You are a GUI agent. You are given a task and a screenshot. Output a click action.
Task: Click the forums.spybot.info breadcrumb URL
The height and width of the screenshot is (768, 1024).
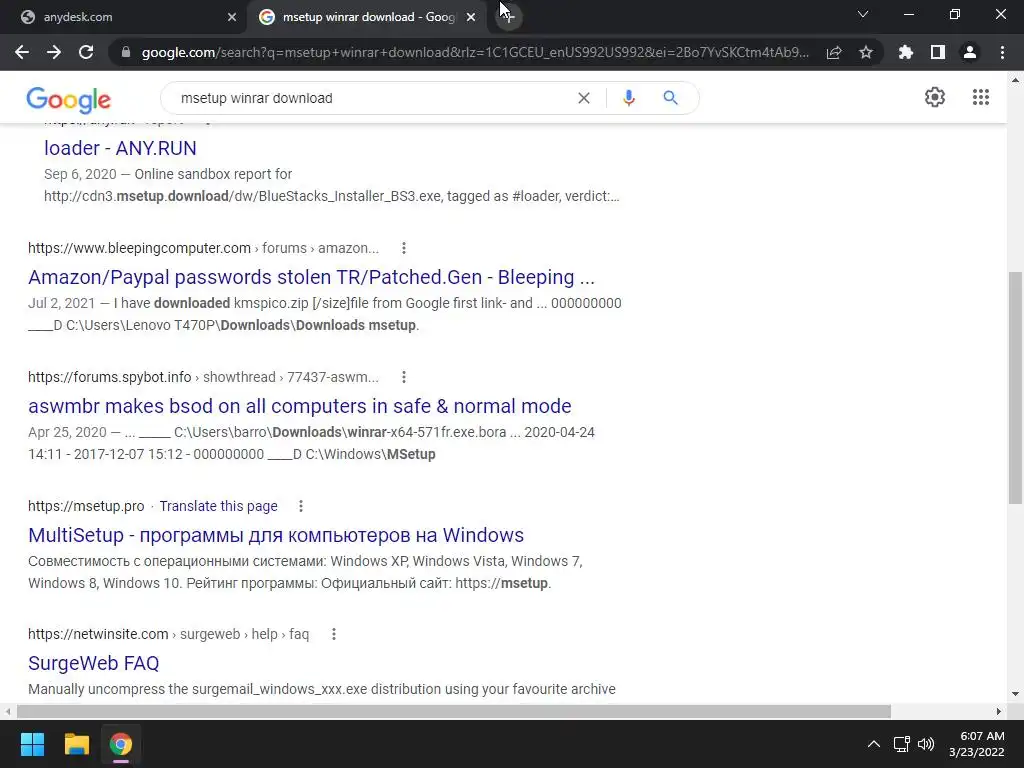coord(203,377)
